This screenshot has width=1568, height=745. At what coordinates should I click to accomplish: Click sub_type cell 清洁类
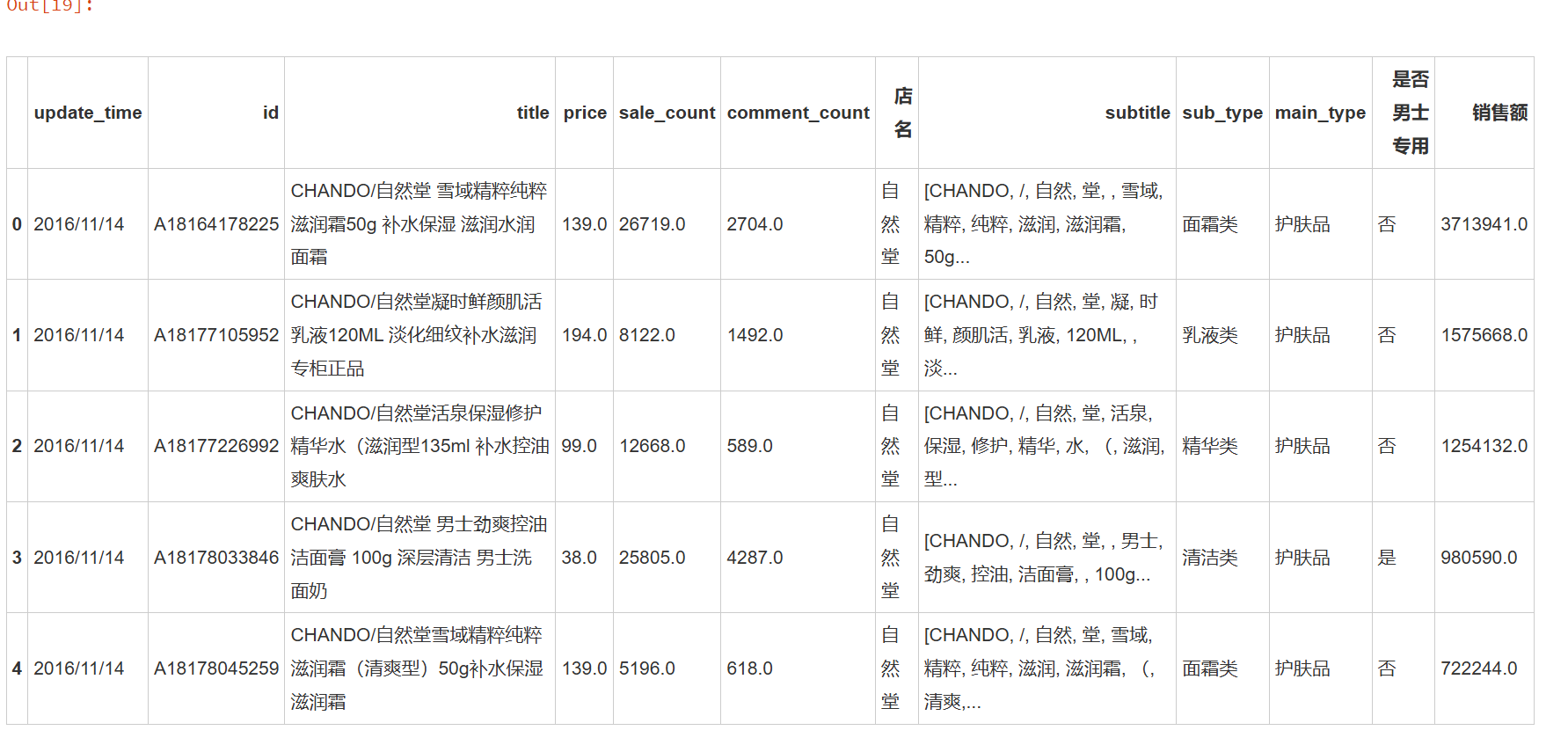(x=1209, y=558)
